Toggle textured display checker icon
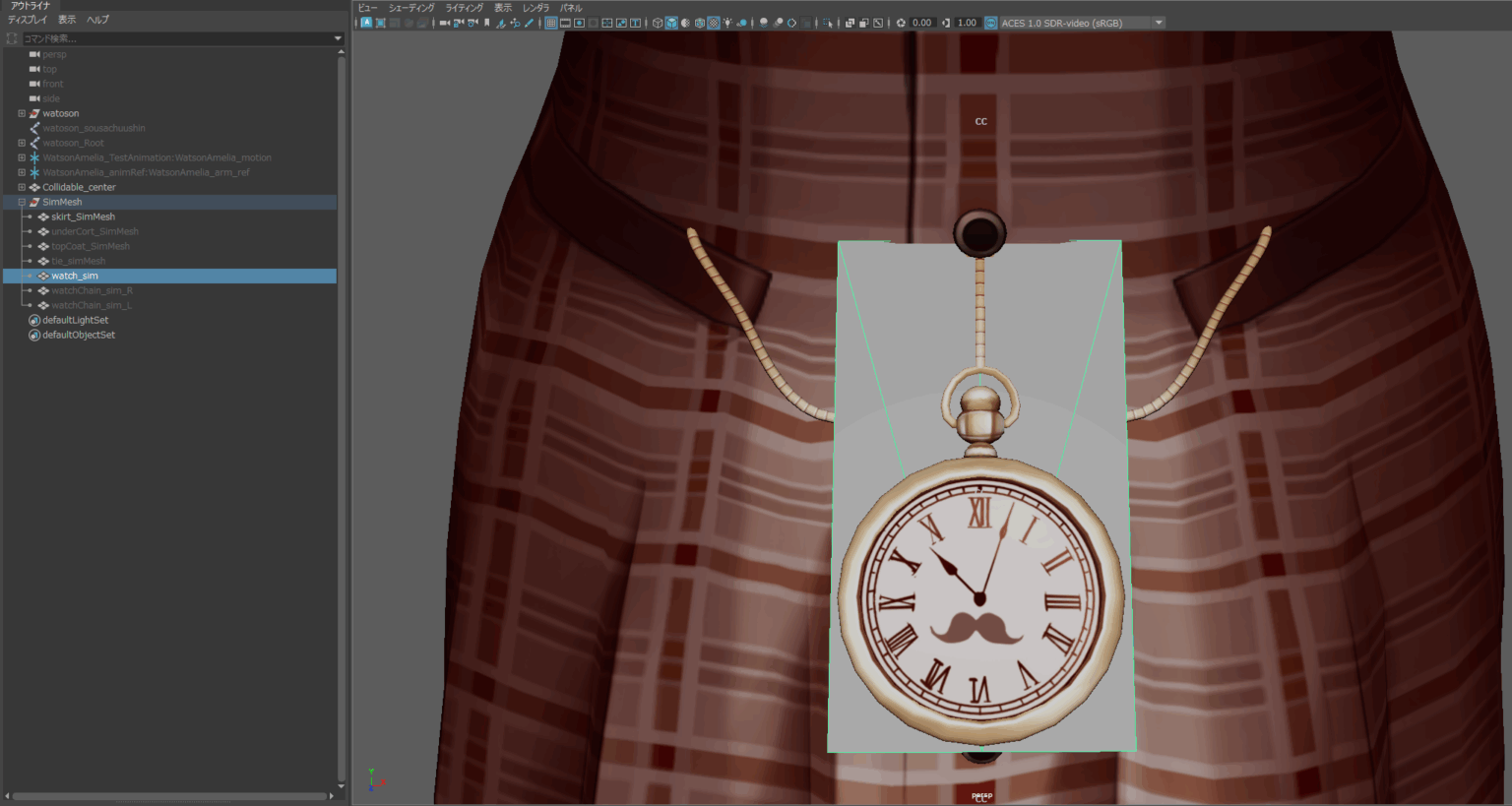The image size is (1512, 806). [x=714, y=23]
